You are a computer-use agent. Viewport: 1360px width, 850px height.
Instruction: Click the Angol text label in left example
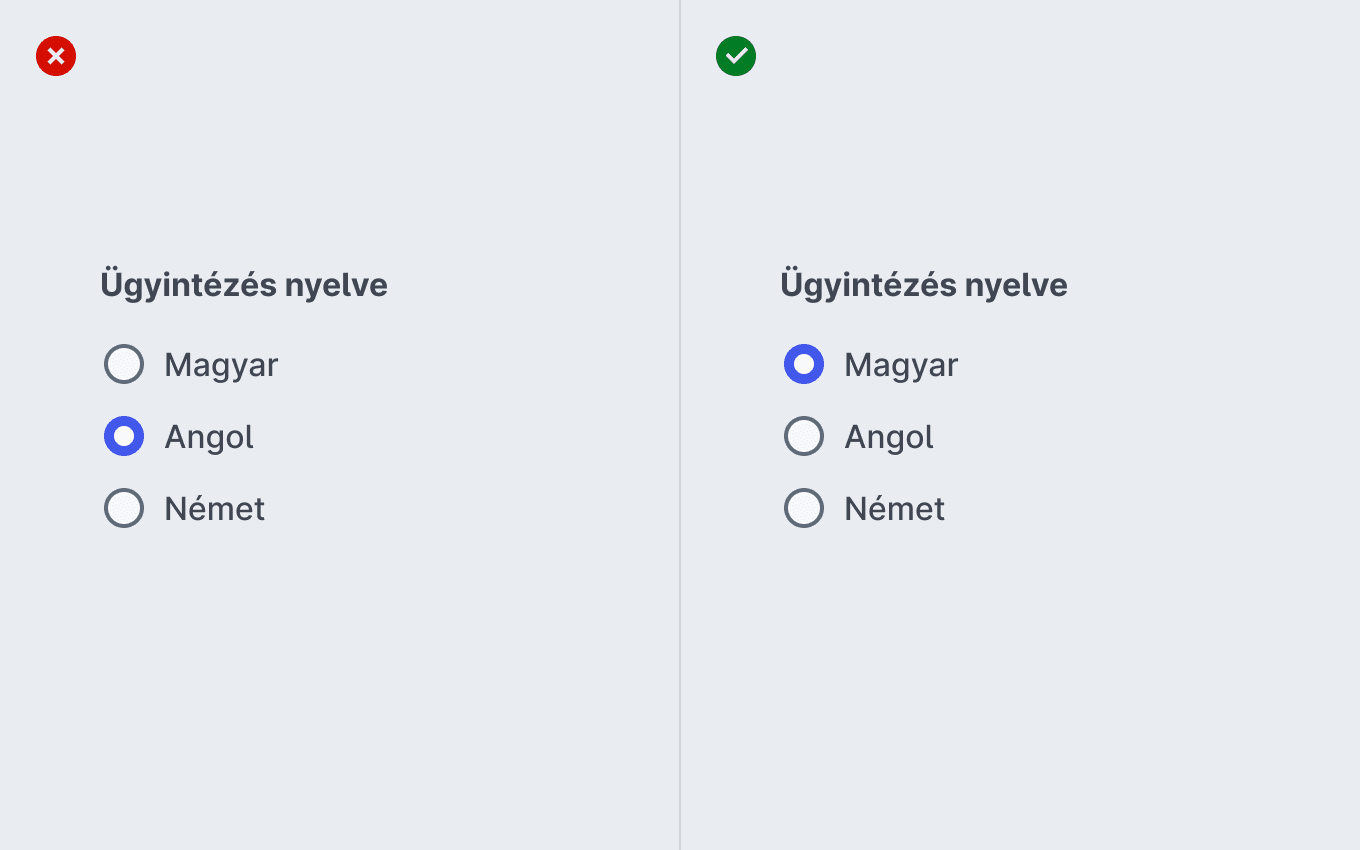(209, 438)
